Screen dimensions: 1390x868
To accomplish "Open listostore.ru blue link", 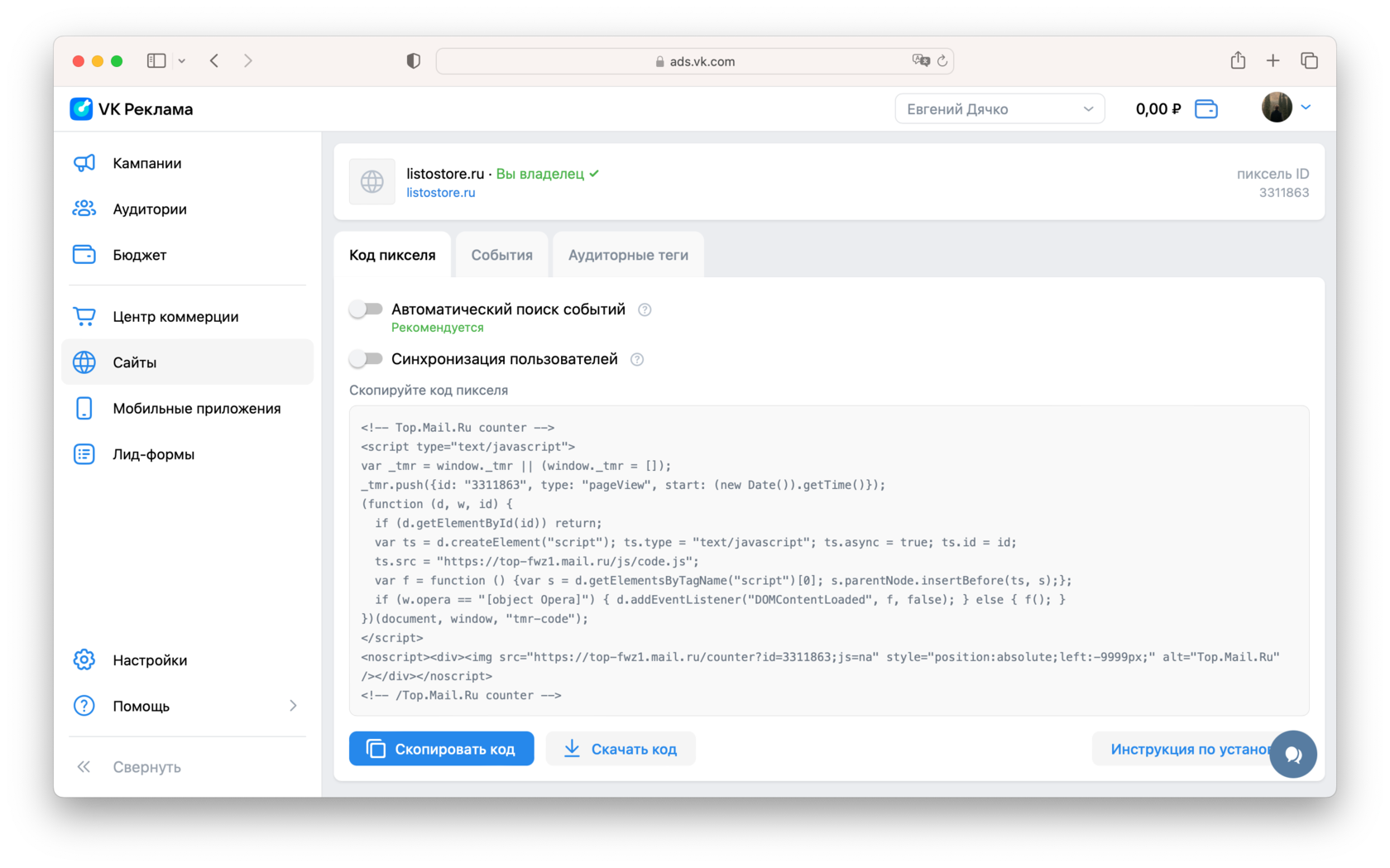I will pyautogui.click(x=440, y=193).
